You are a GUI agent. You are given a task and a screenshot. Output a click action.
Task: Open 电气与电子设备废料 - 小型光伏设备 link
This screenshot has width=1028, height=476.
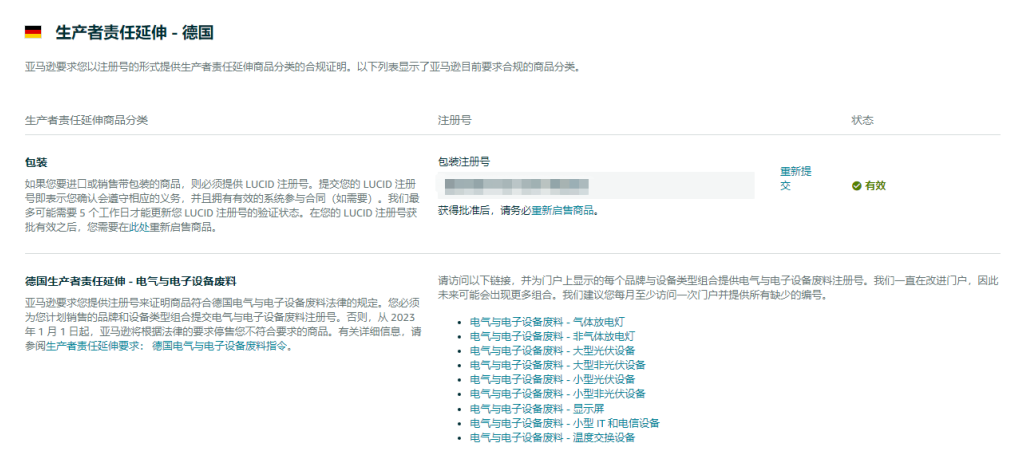[x=553, y=380]
